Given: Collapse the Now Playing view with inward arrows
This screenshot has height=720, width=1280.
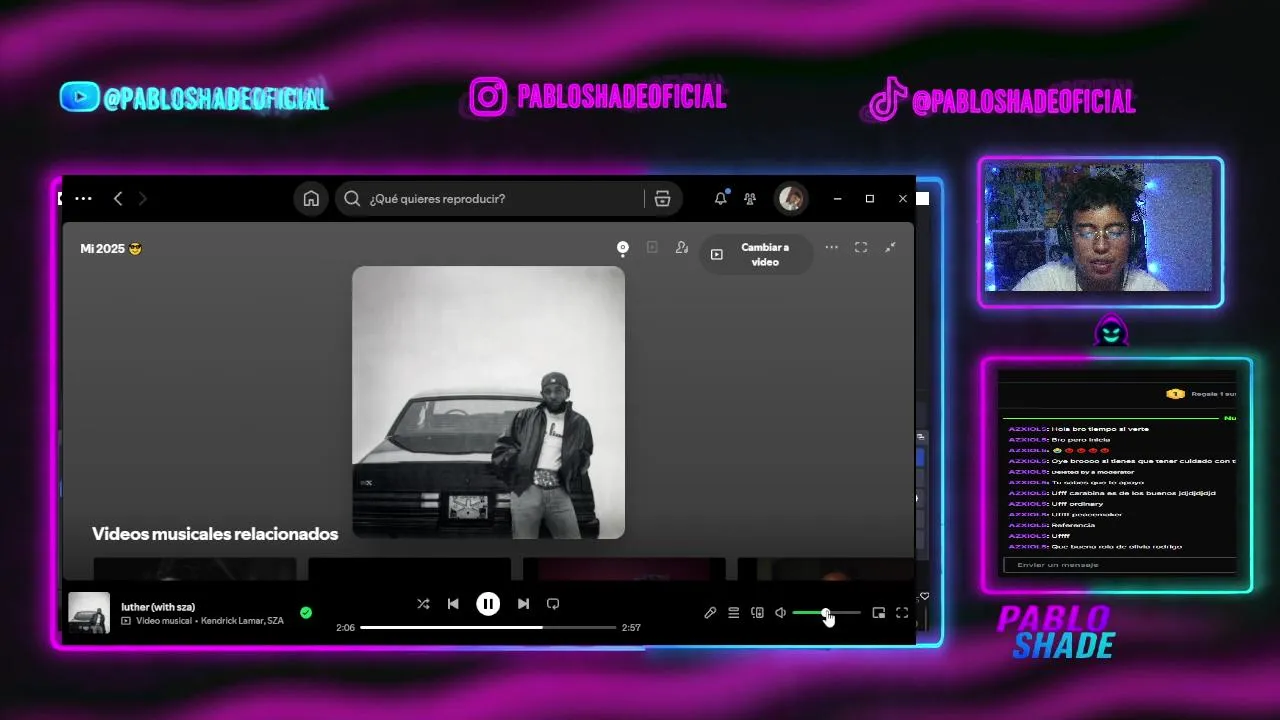Looking at the screenshot, I should pos(890,247).
